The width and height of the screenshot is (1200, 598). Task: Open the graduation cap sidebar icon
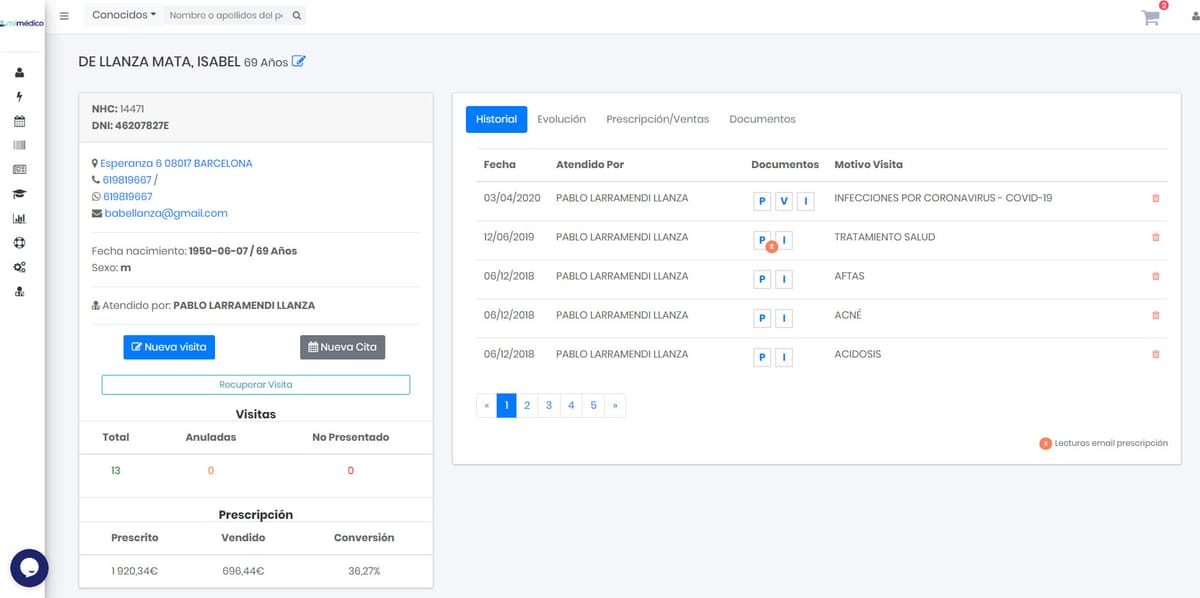20,194
